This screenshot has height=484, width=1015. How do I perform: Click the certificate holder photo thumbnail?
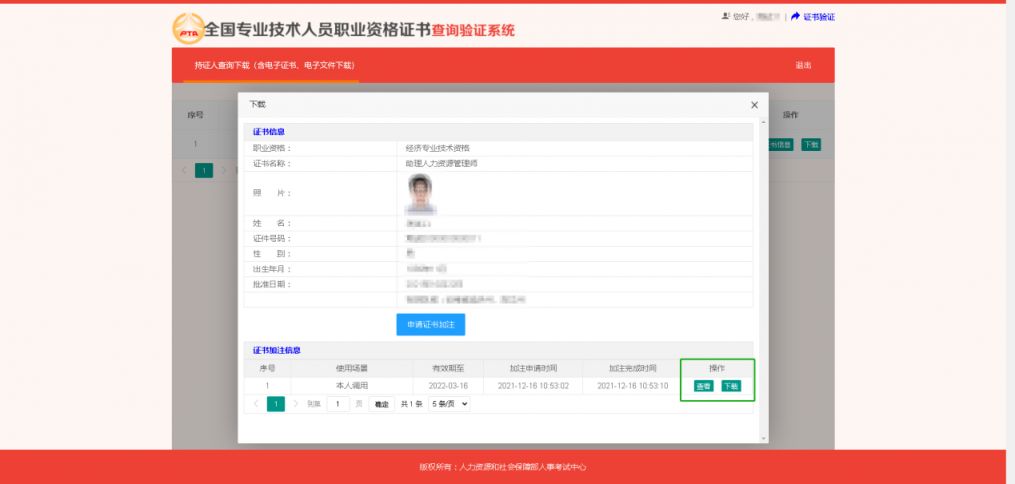click(421, 193)
